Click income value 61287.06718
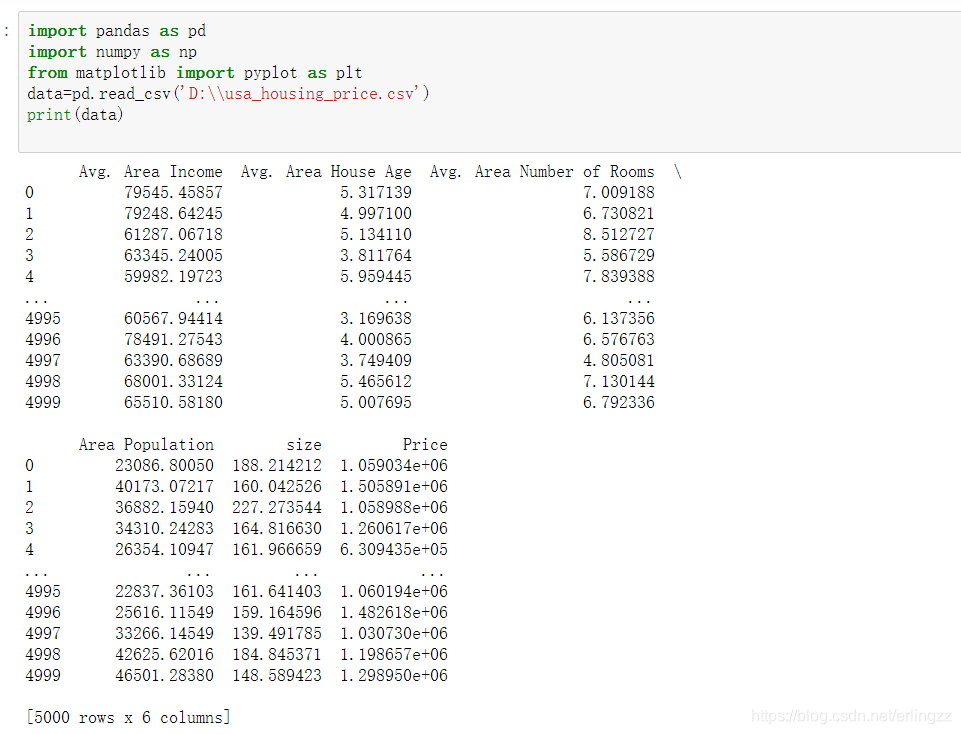 click(x=173, y=235)
